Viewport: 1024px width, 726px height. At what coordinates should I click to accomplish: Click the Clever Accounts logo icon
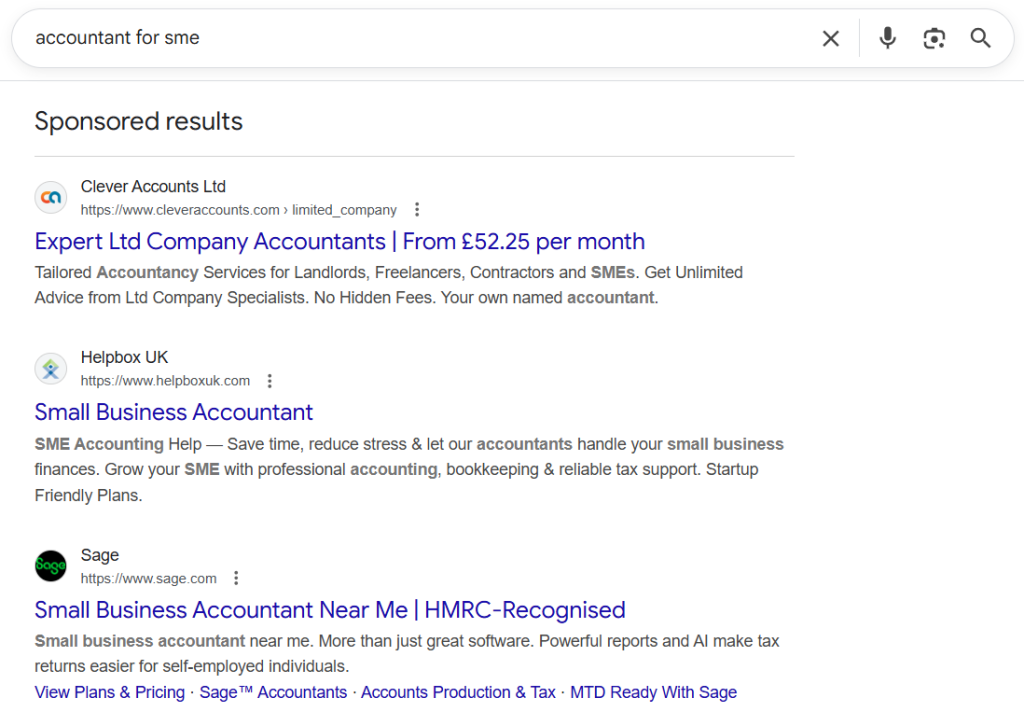pyautogui.click(x=51, y=198)
